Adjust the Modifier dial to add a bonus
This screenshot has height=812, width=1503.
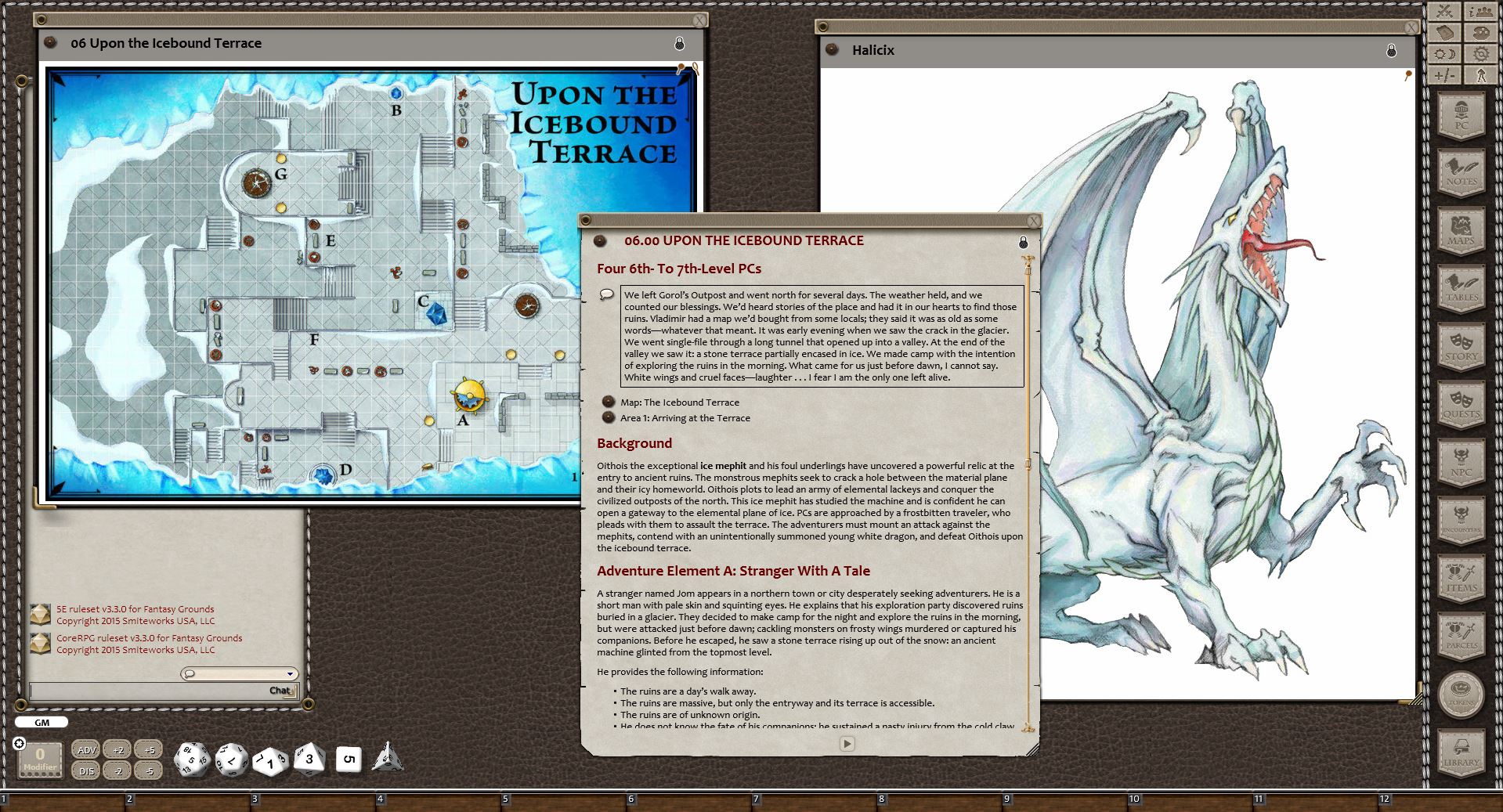click(39, 754)
